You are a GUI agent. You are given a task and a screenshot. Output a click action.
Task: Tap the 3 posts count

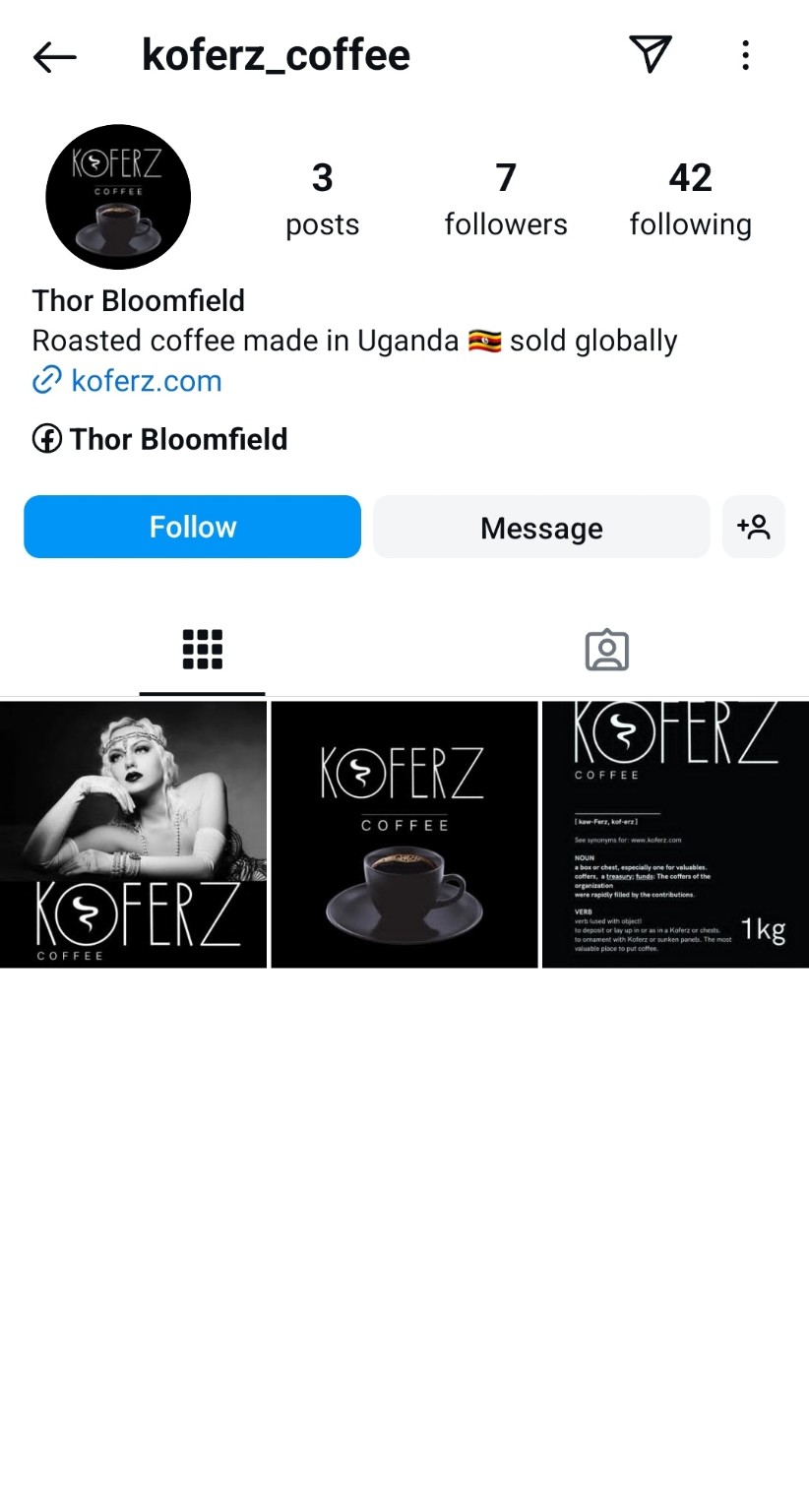pos(323,200)
